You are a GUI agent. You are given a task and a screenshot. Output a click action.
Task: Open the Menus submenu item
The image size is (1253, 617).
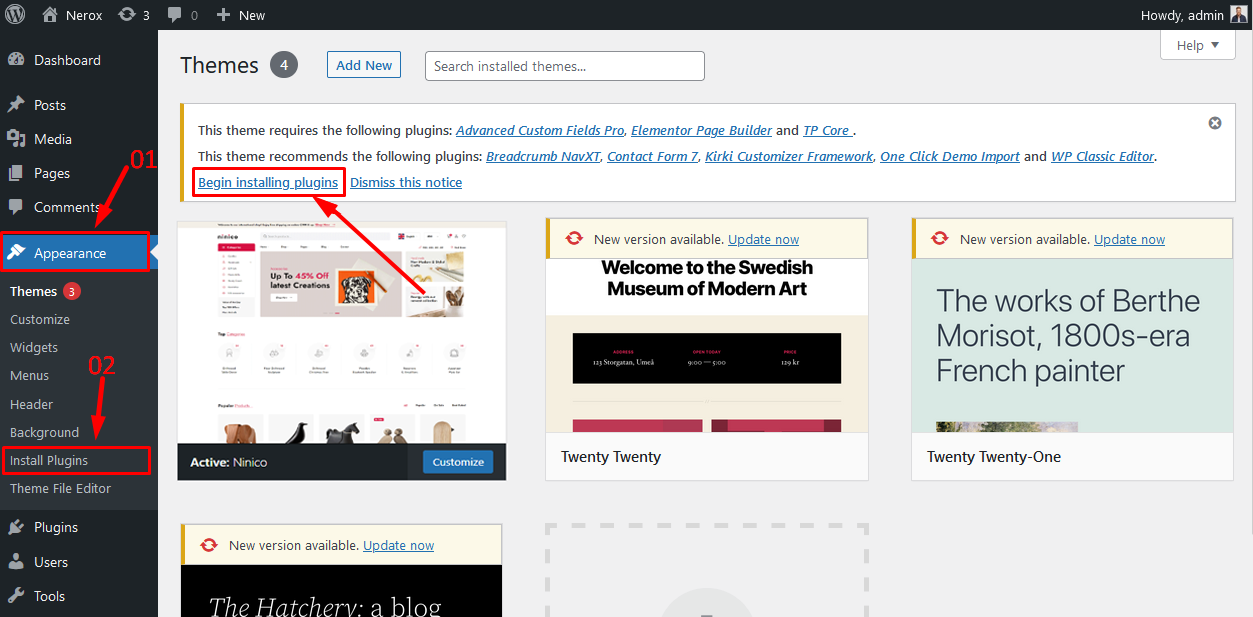(x=29, y=375)
